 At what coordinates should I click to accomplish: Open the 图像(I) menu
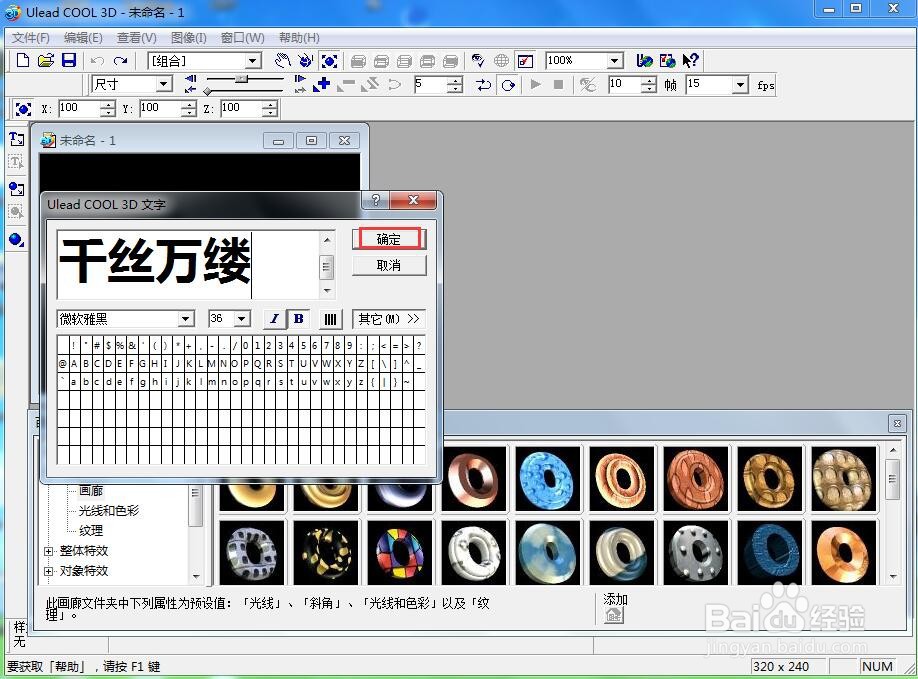point(189,37)
